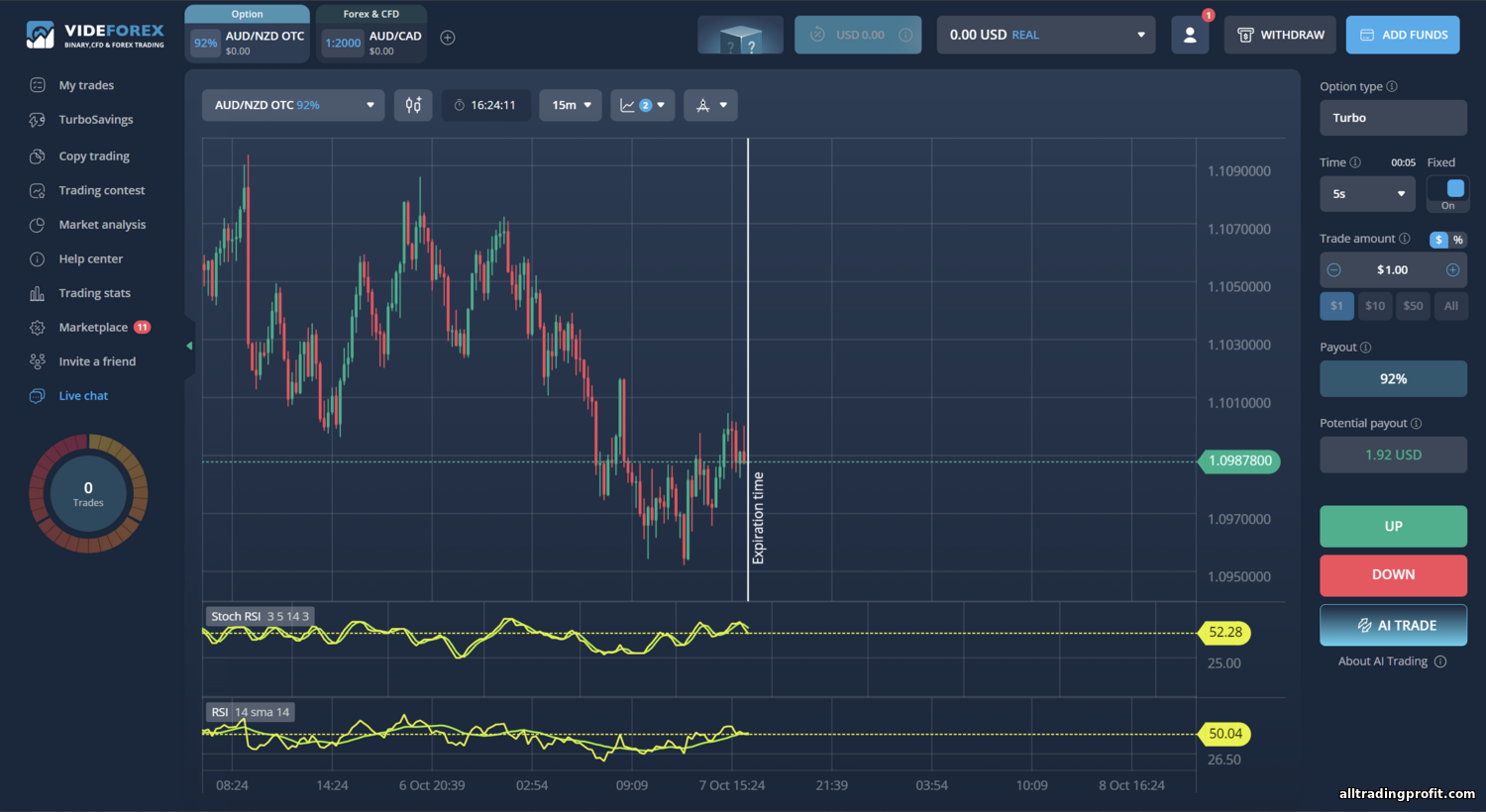Open the 15m timeframe dropdown
The width and height of the screenshot is (1486, 812).
[x=571, y=105]
